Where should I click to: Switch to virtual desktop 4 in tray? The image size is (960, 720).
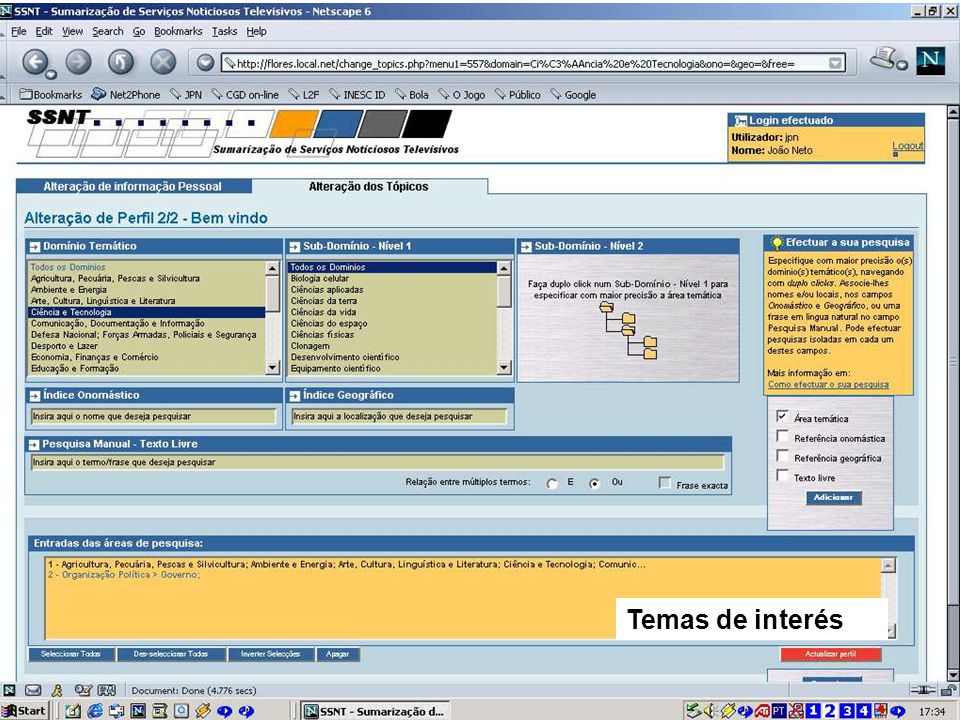click(864, 711)
